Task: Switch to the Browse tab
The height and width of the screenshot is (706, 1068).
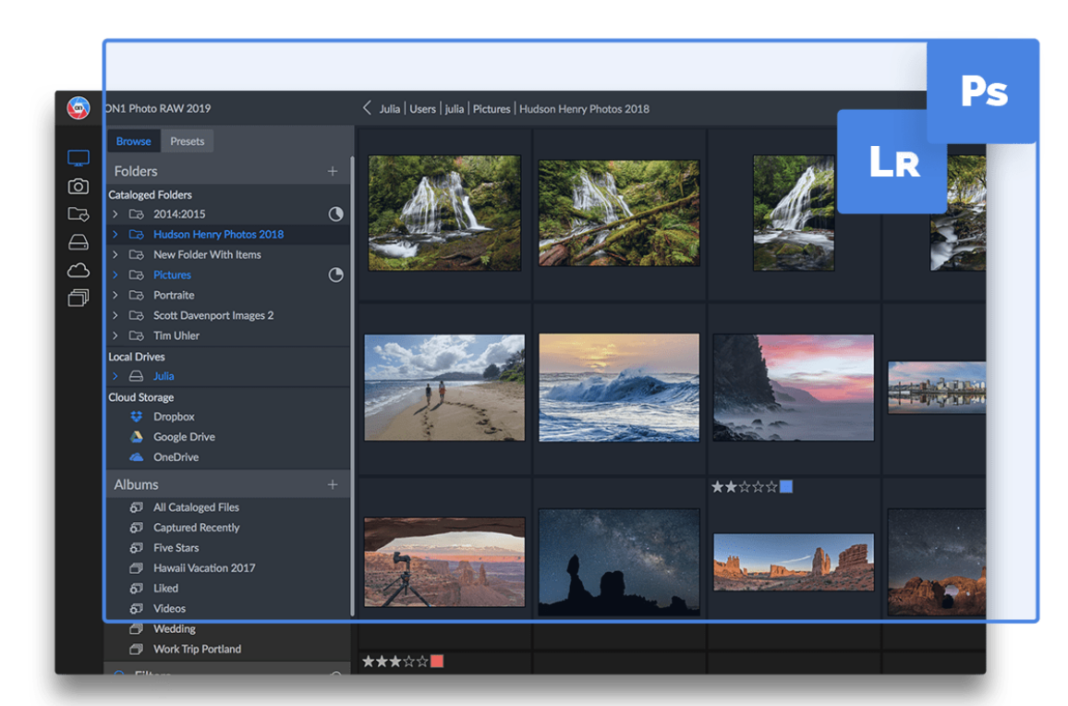Action: coord(133,141)
